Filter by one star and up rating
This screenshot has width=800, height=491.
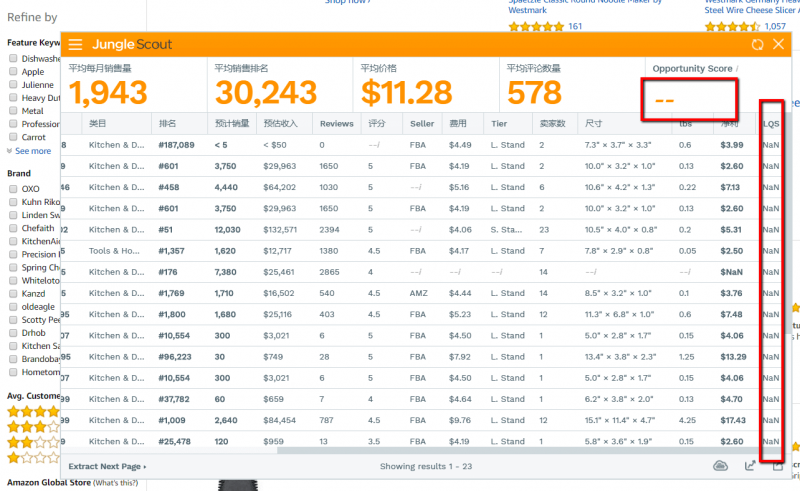click(33, 457)
